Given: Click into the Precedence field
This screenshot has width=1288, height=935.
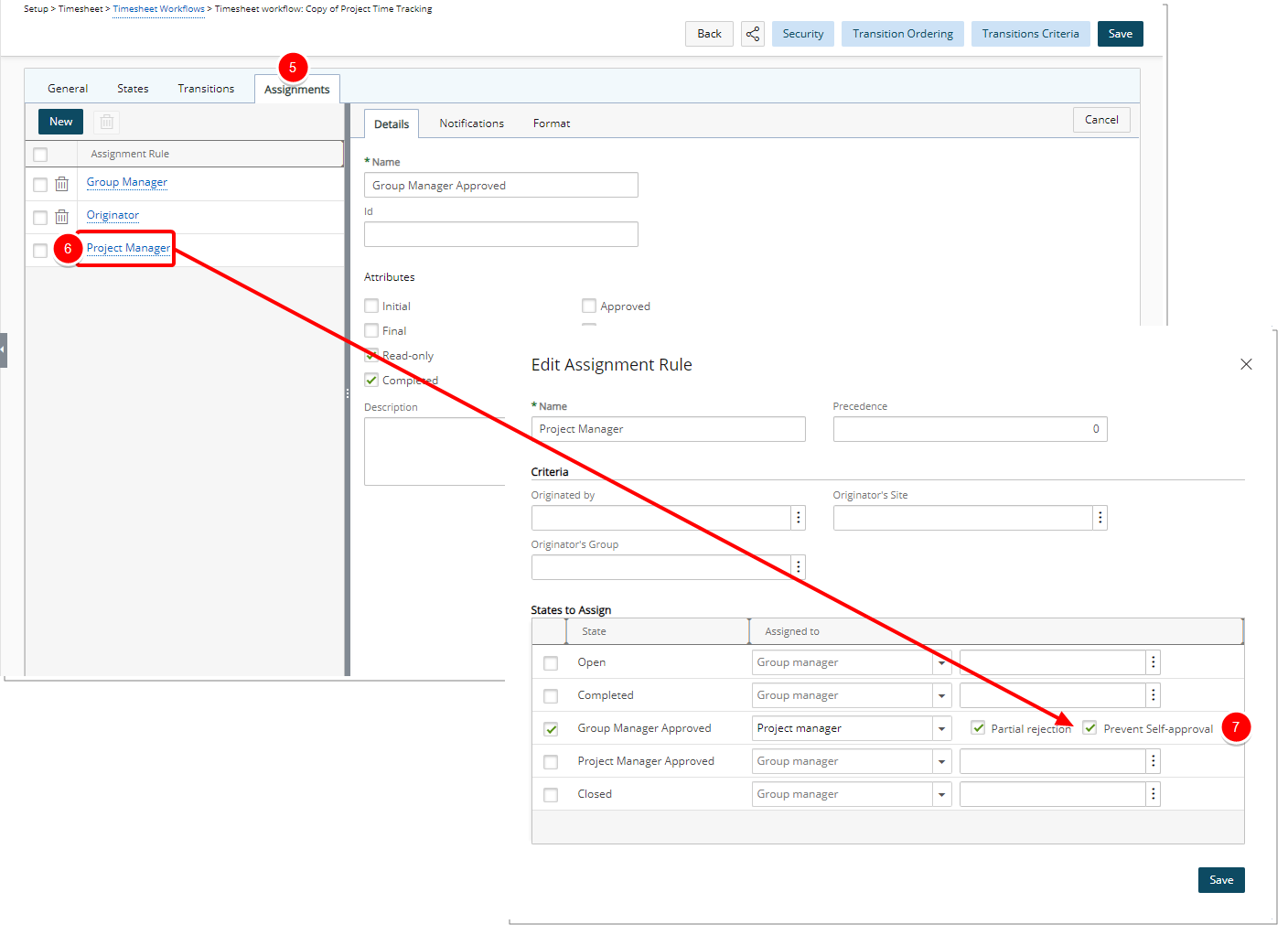Looking at the screenshot, I should (970, 429).
